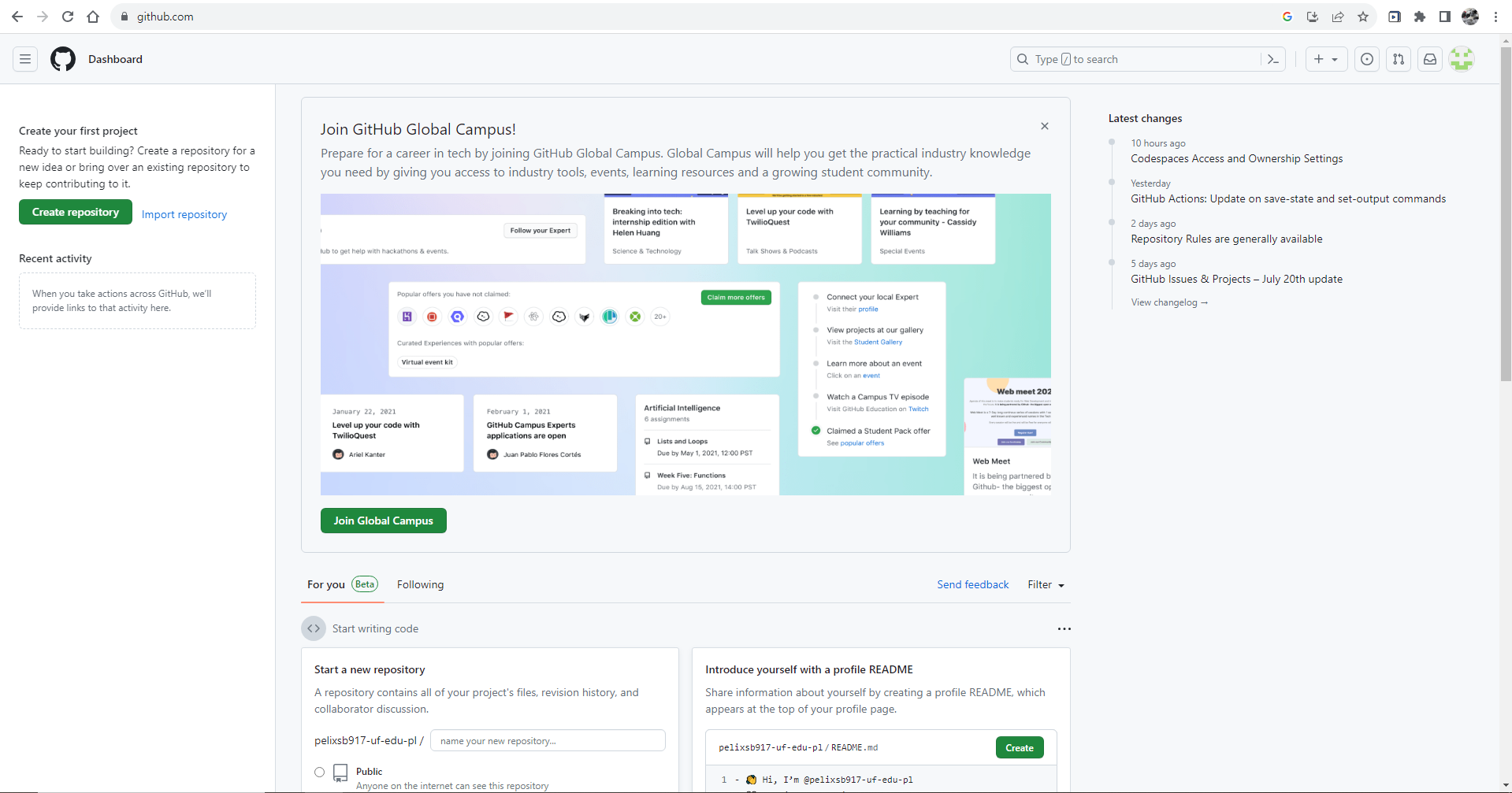
Task: Reload the page
Action: [68, 17]
